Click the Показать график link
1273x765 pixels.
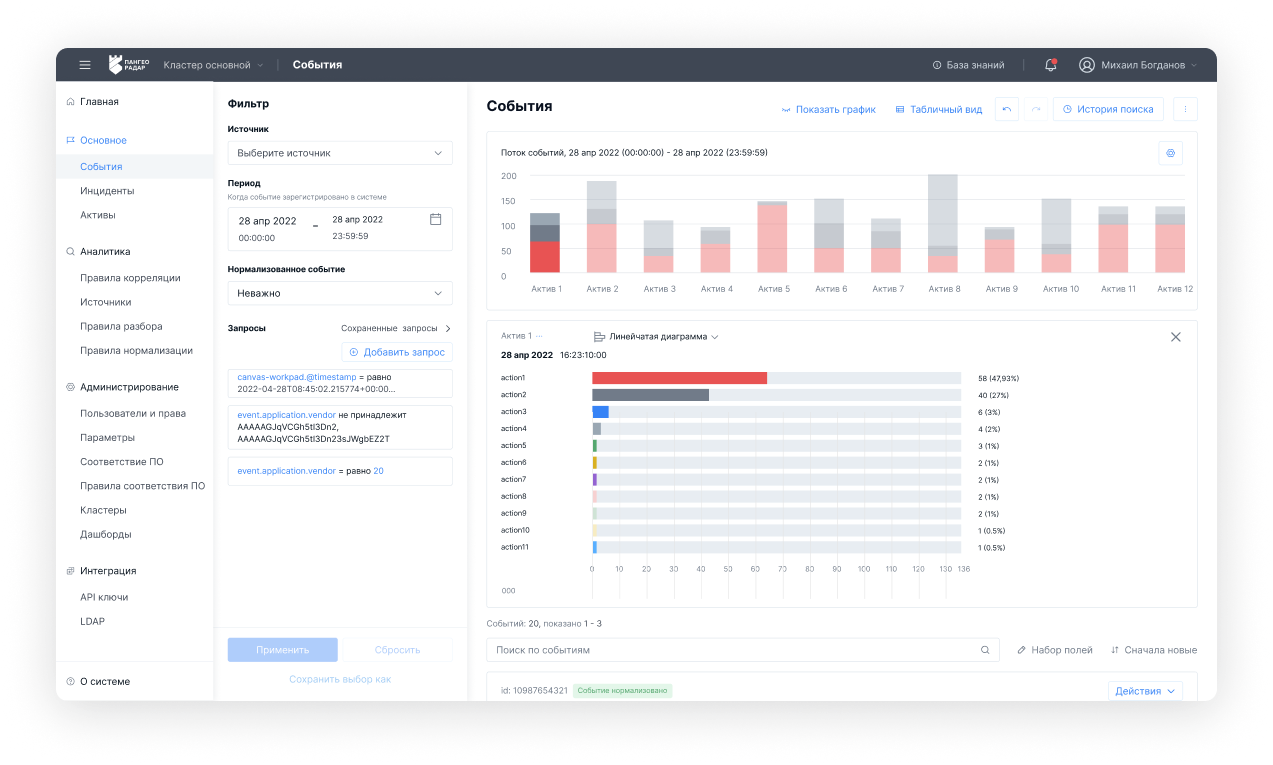(828, 109)
